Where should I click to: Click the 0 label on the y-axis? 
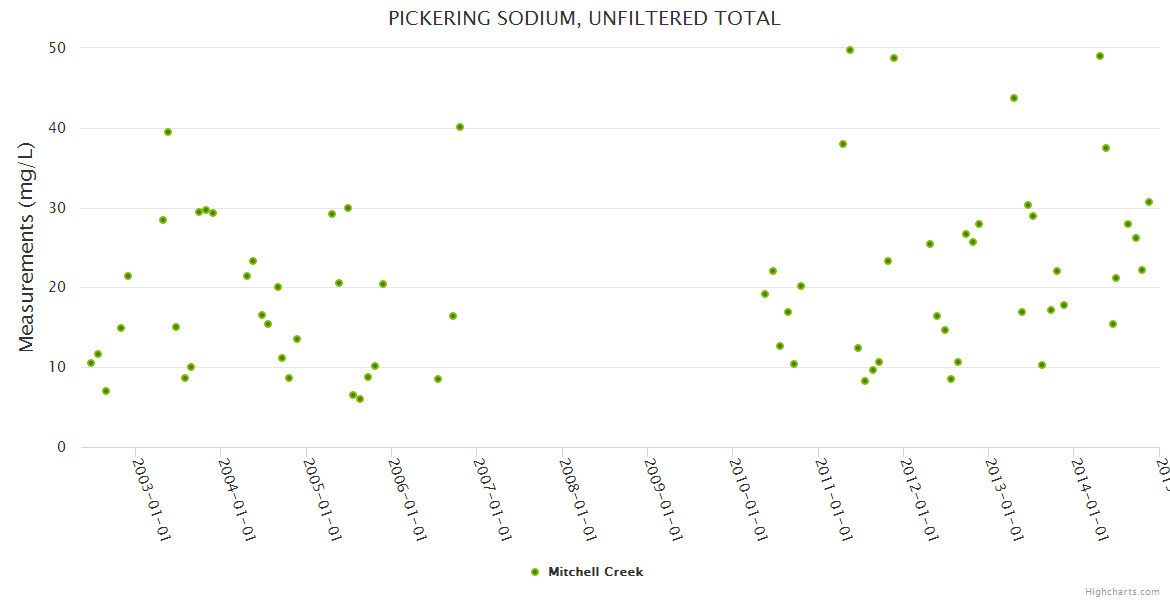coord(61,447)
